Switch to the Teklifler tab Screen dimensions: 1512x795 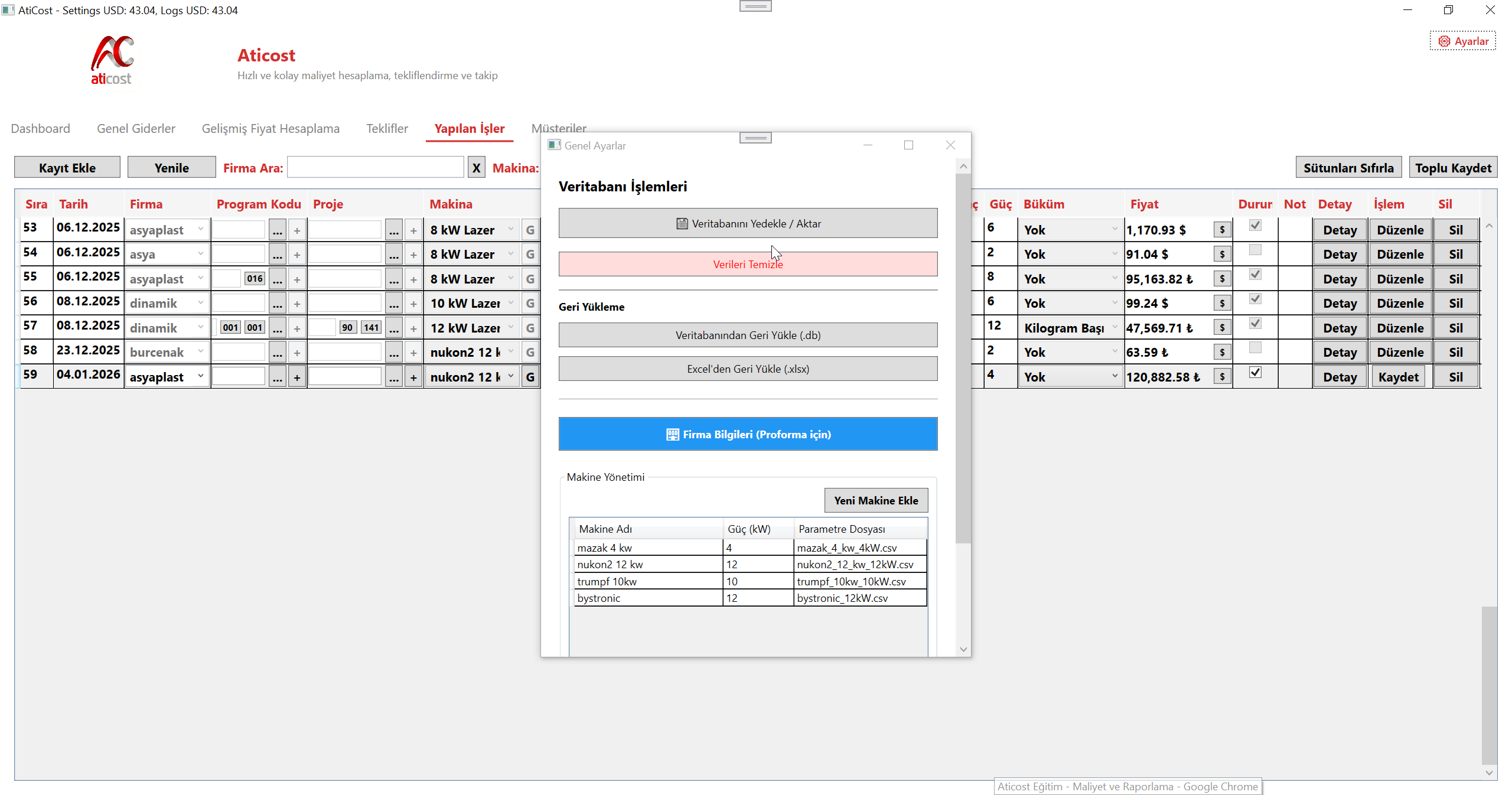click(387, 129)
